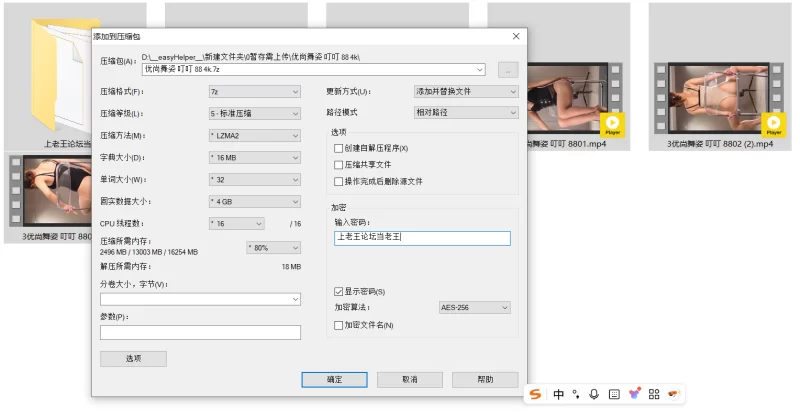Viewport: 800px width, 418px height.
Task: Expand the 更新方式 dropdown
Action: pos(466,91)
